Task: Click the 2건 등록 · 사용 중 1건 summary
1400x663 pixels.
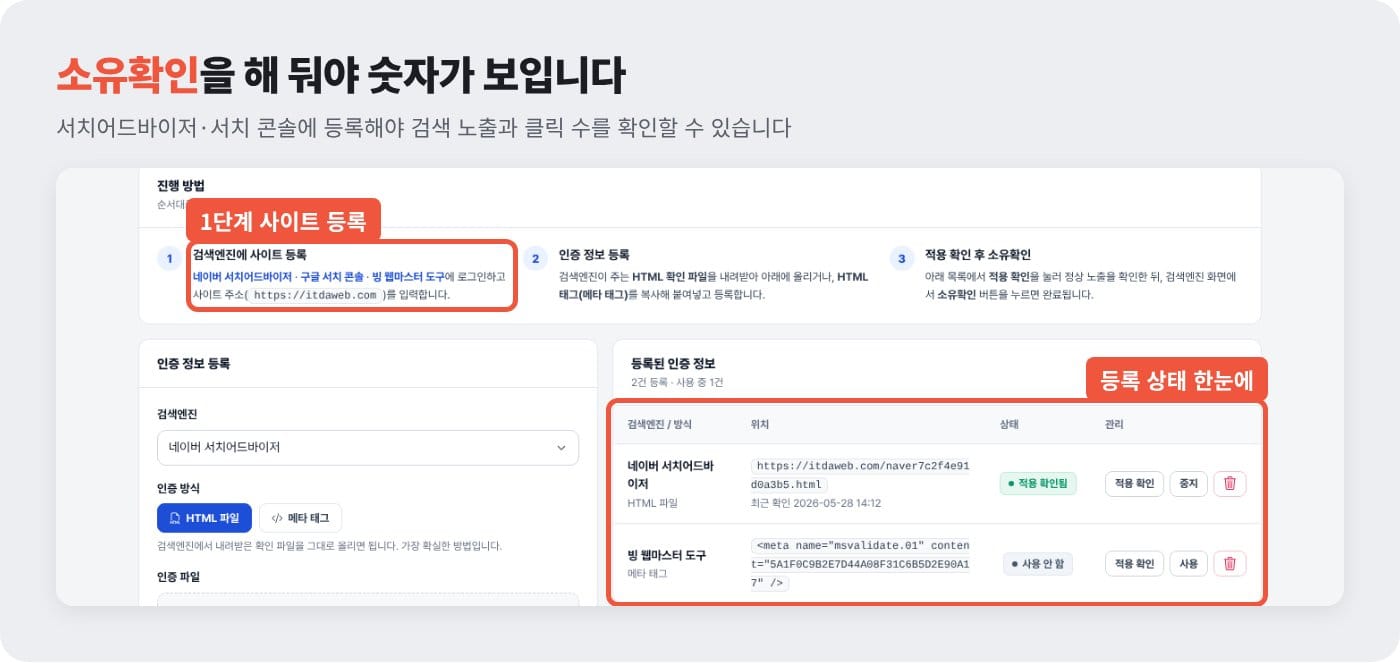Action: coord(677,382)
